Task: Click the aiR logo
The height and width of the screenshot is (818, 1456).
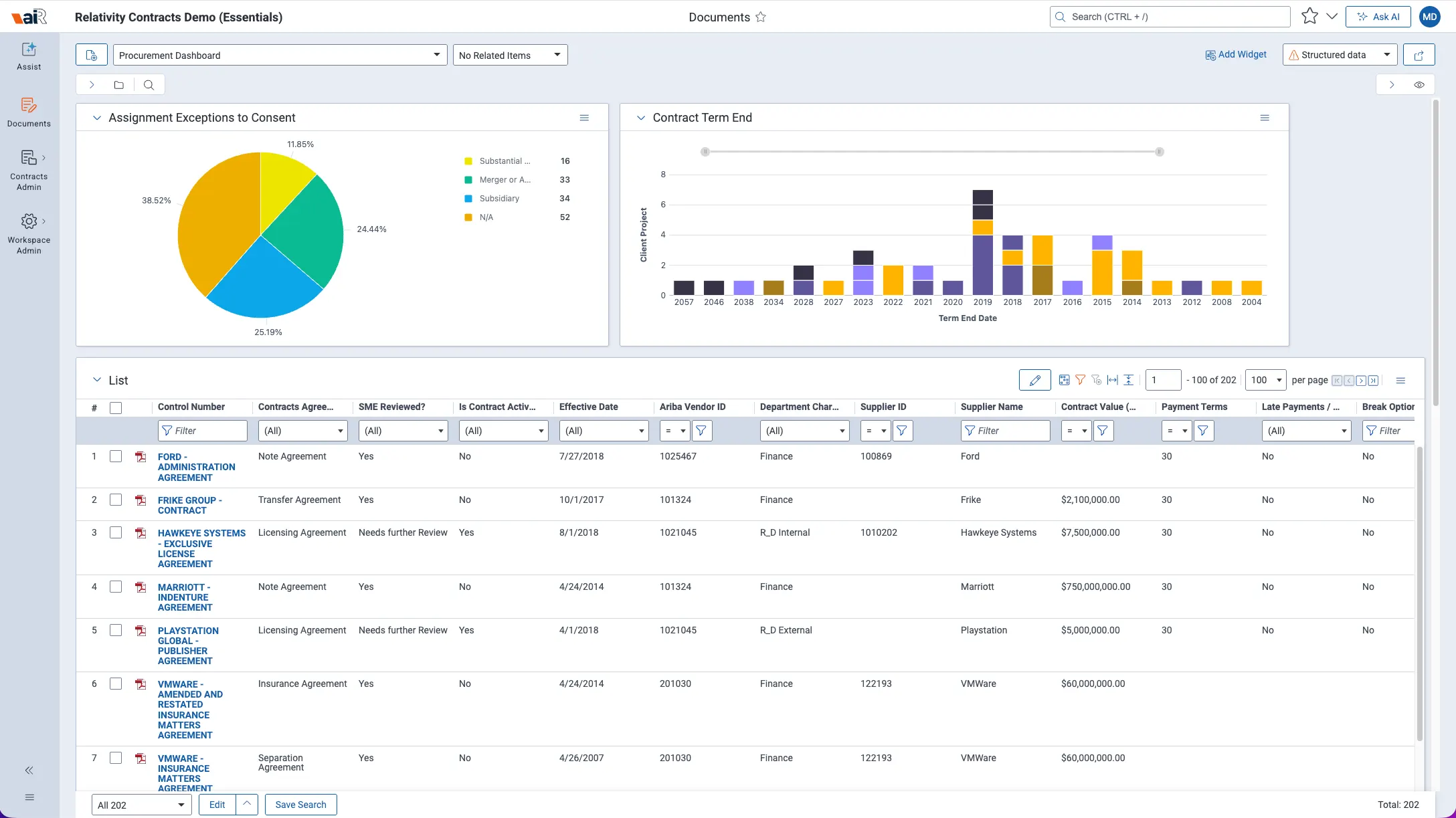Action: click(x=29, y=17)
